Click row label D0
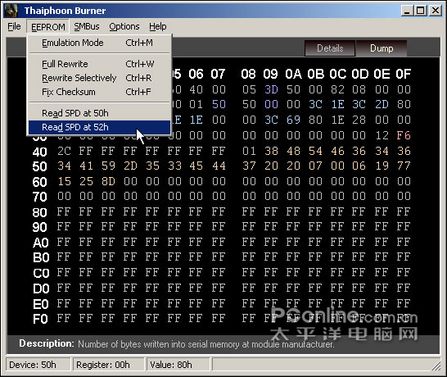This screenshot has width=447, height=377. pyautogui.click(x=41, y=288)
